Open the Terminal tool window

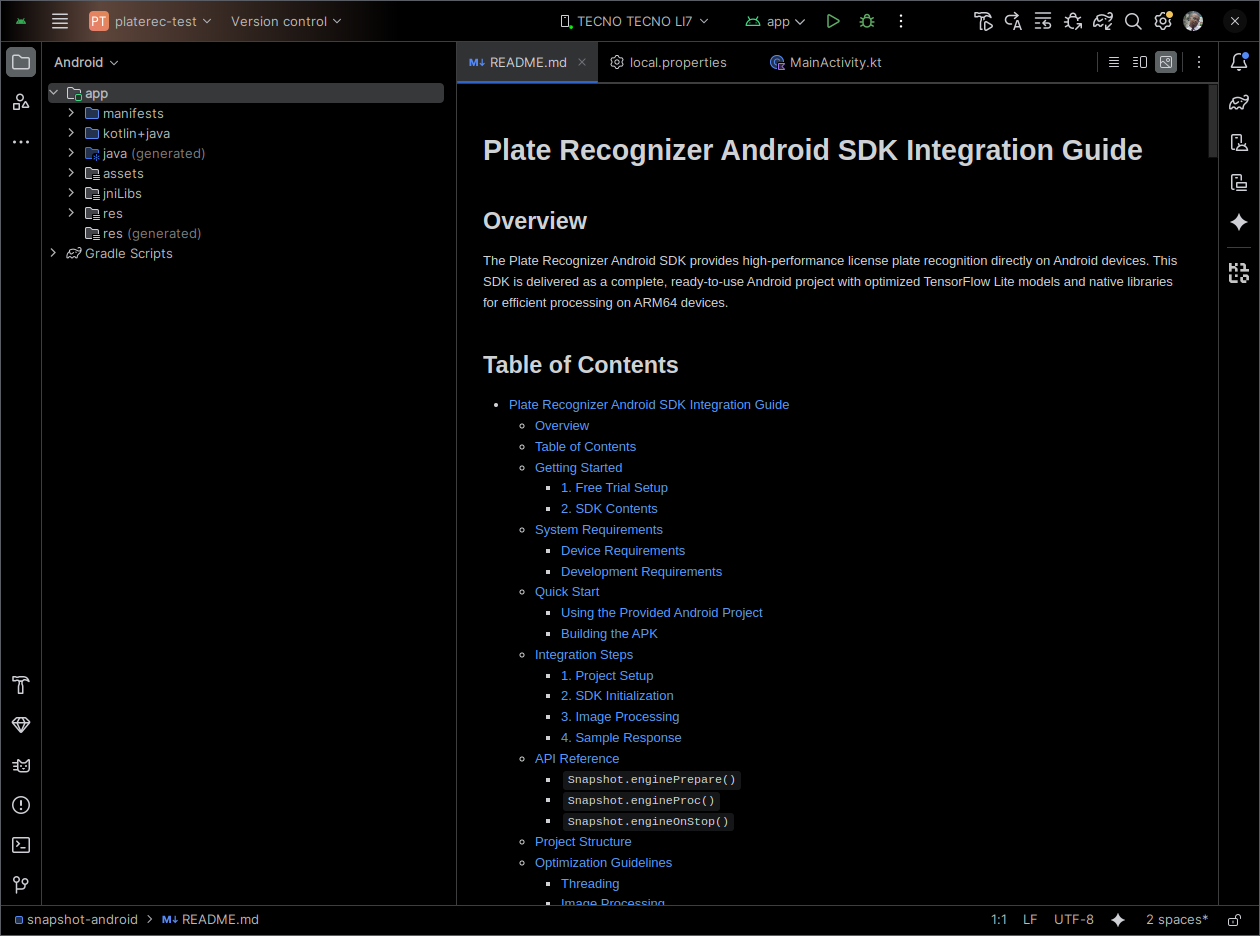(20, 845)
